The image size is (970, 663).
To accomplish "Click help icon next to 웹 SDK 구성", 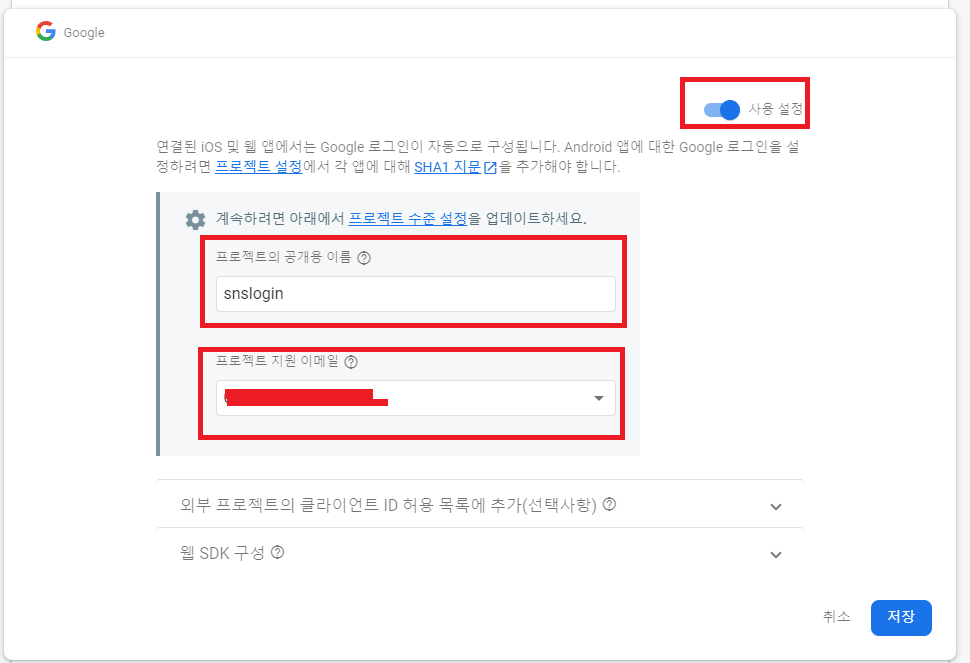I will point(278,552).
